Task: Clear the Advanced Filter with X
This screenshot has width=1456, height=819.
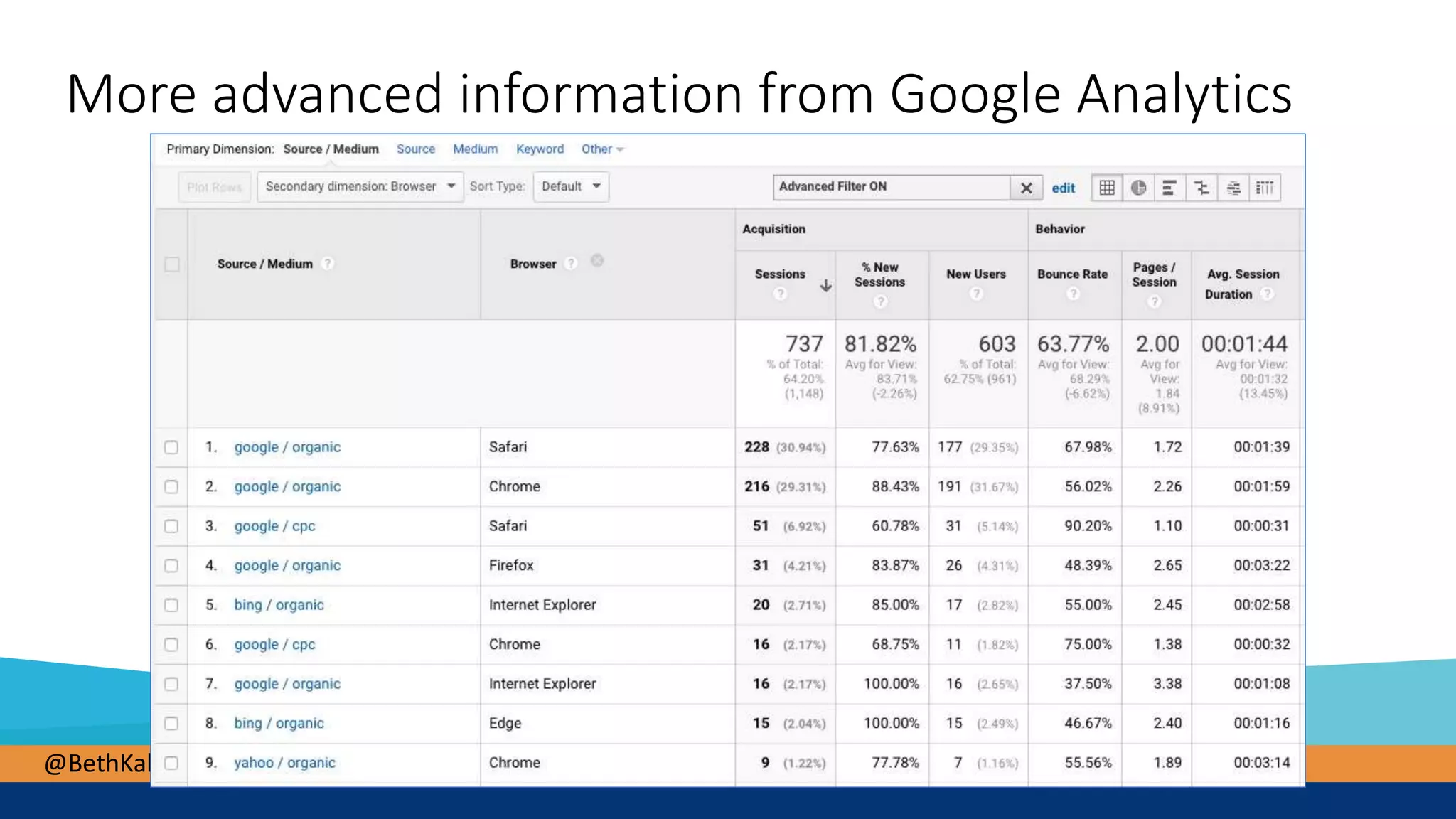Action: coord(1027,188)
